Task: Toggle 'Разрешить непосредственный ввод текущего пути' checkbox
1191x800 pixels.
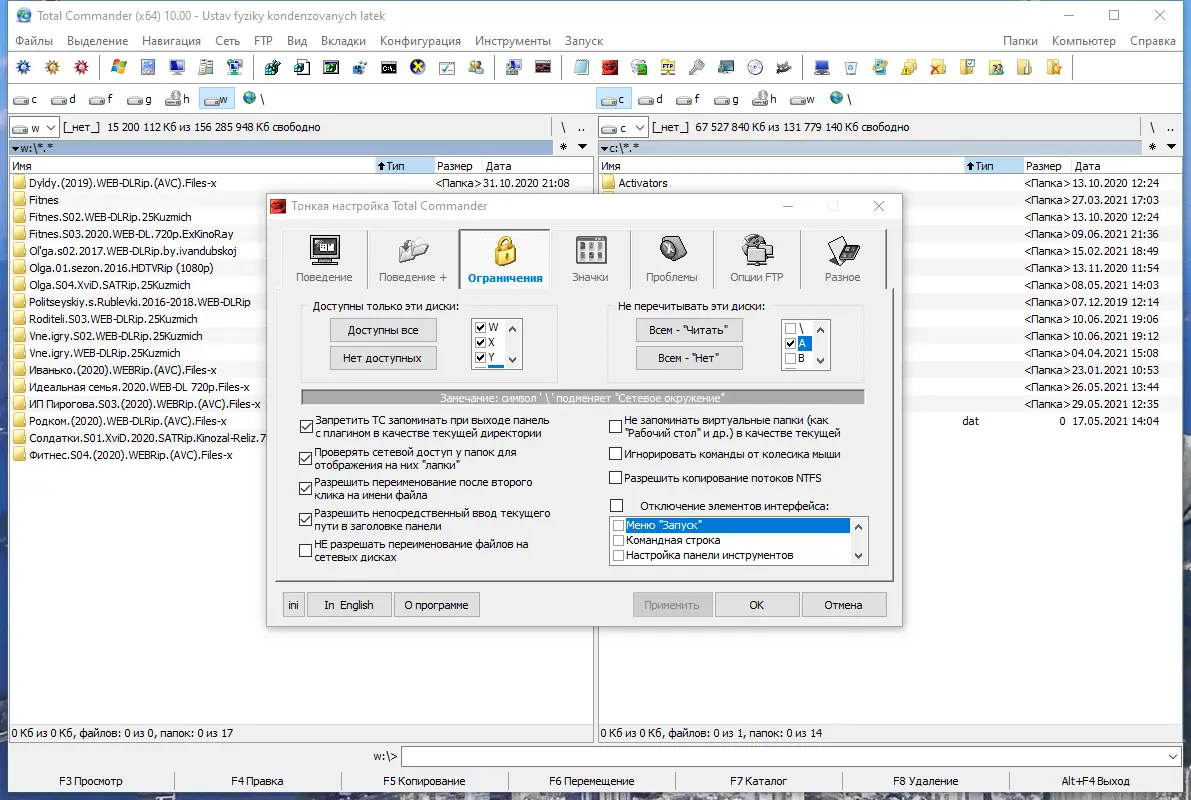Action: click(x=306, y=520)
